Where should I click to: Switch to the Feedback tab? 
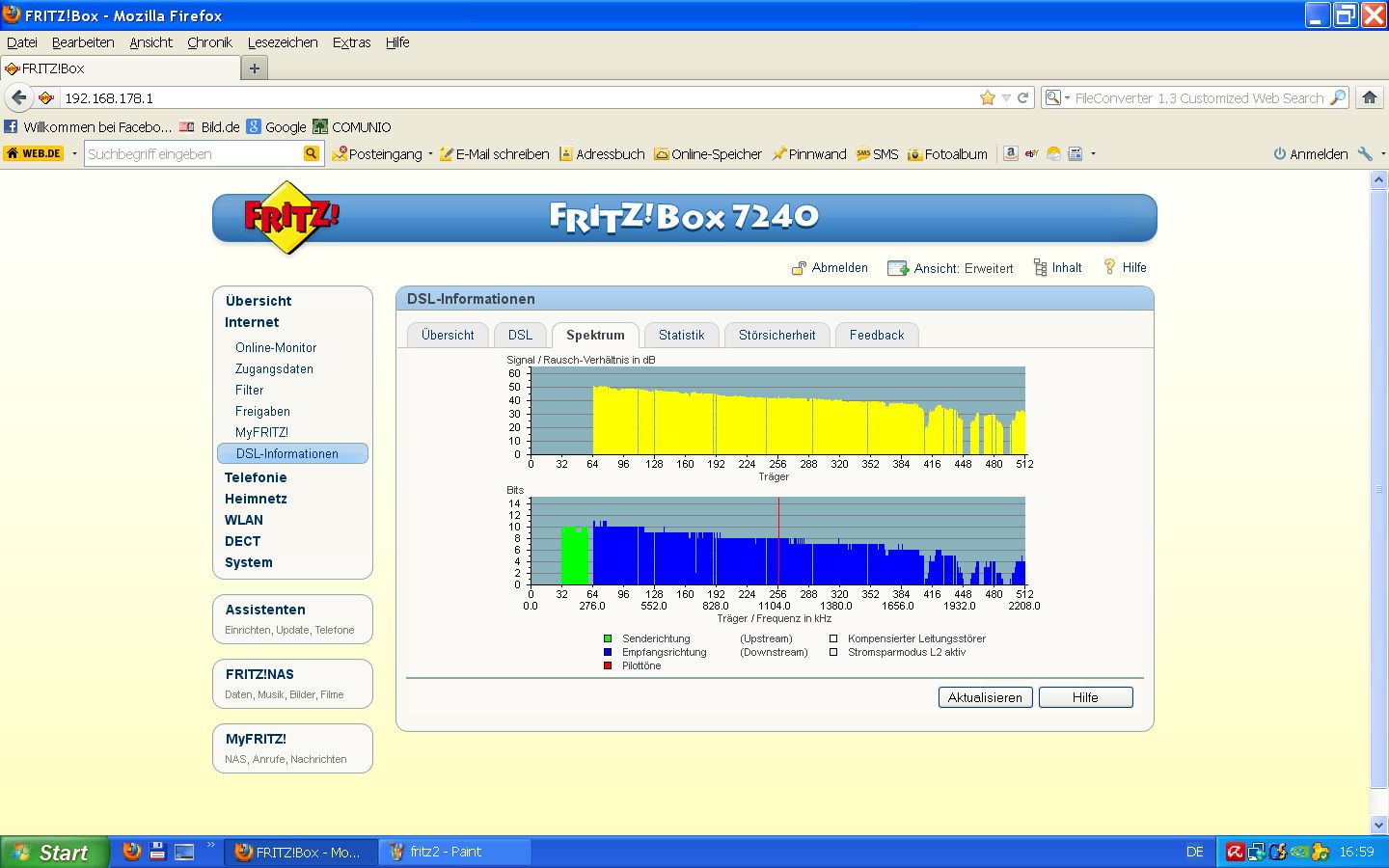point(877,335)
